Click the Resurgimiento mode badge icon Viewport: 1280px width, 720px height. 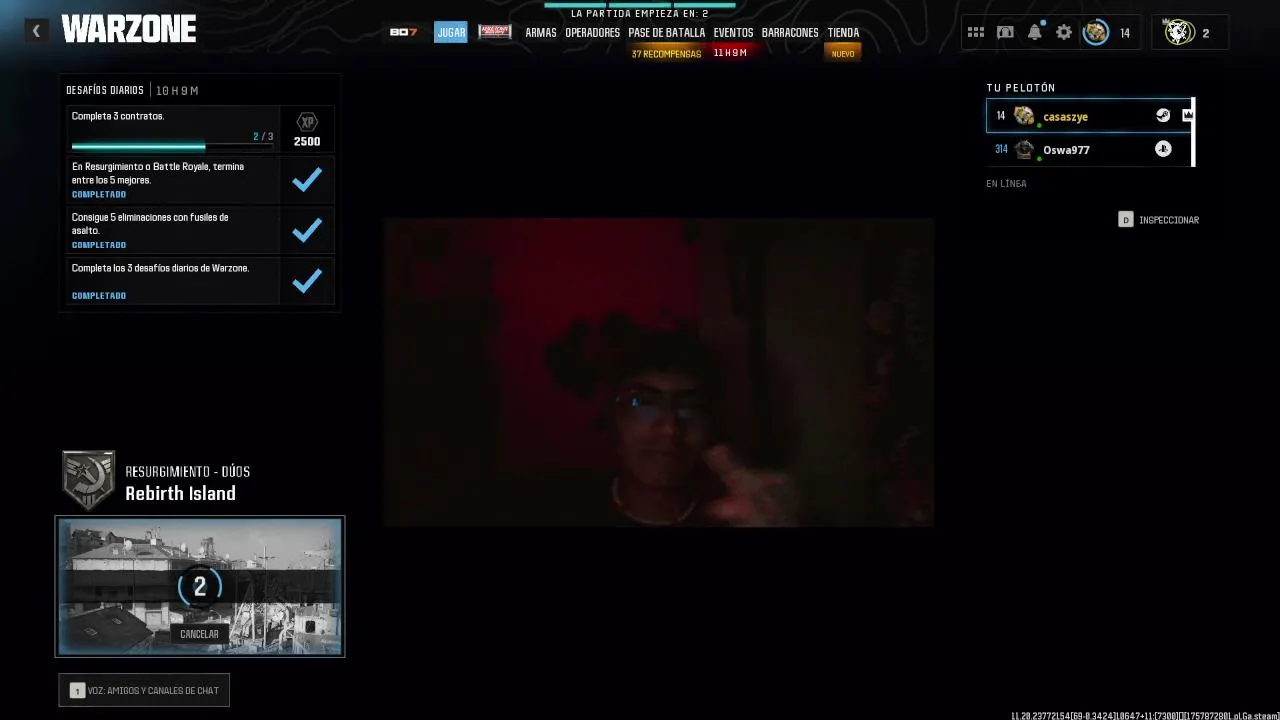pos(88,479)
